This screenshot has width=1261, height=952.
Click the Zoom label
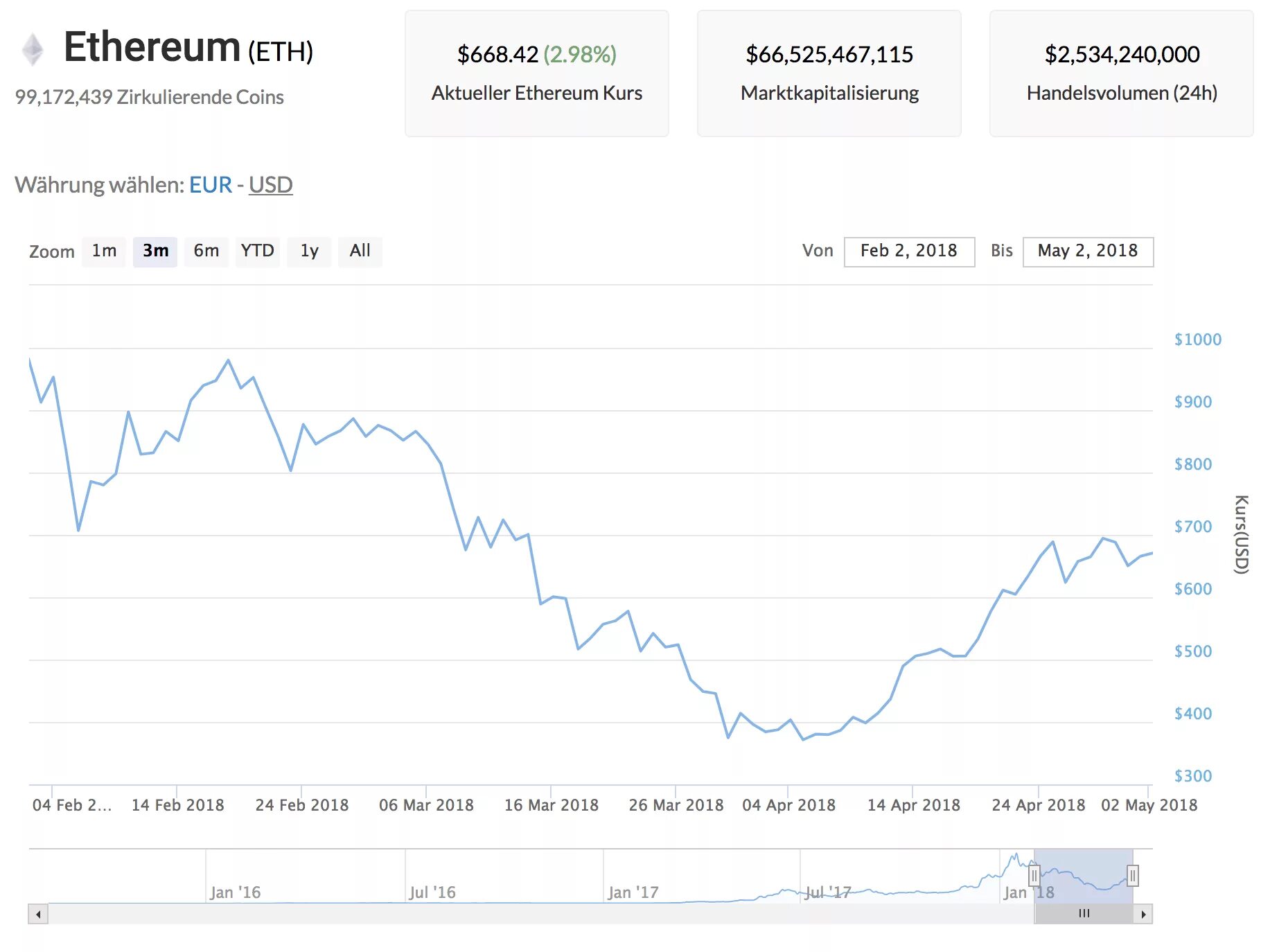pos(52,252)
